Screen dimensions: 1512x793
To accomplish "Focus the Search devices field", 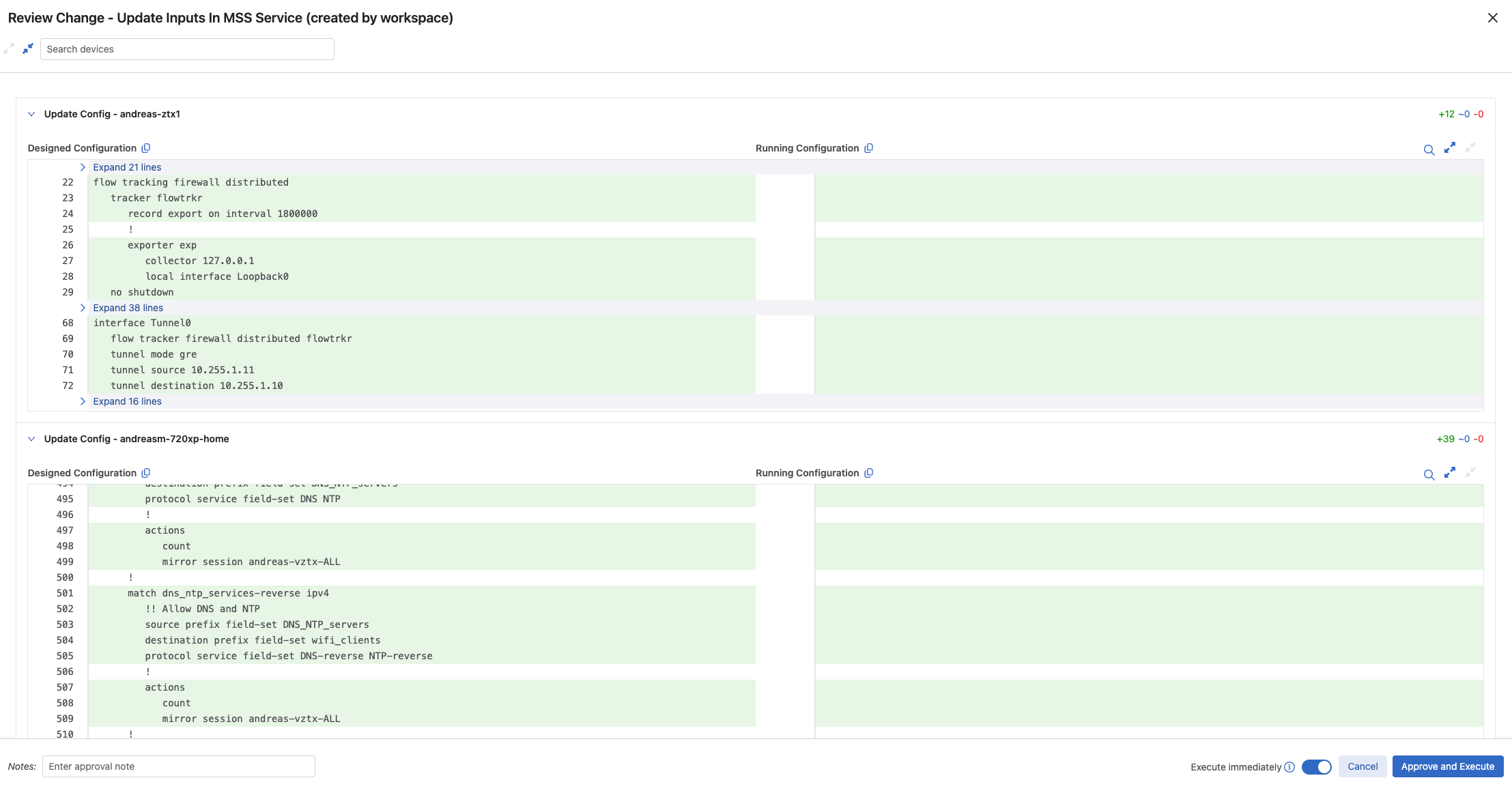I will (x=187, y=49).
